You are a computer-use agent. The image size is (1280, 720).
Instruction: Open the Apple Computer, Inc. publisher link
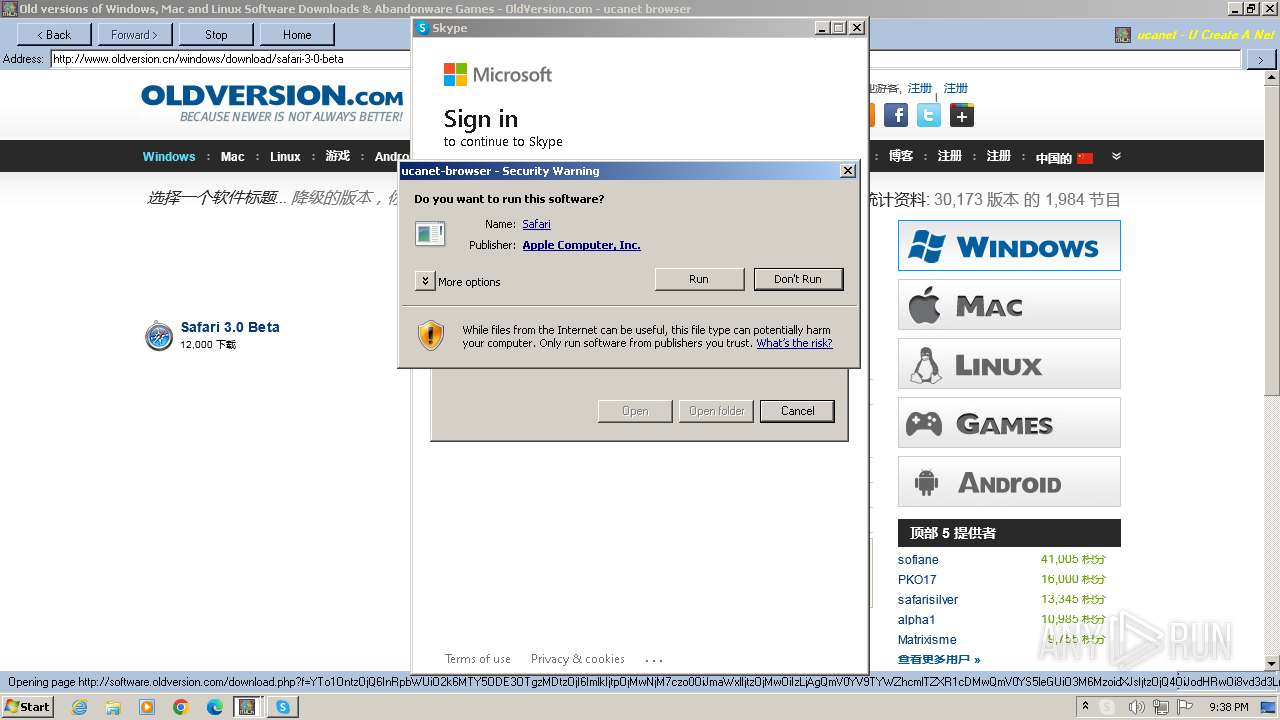pyautogui.click(x=581, y=245)
